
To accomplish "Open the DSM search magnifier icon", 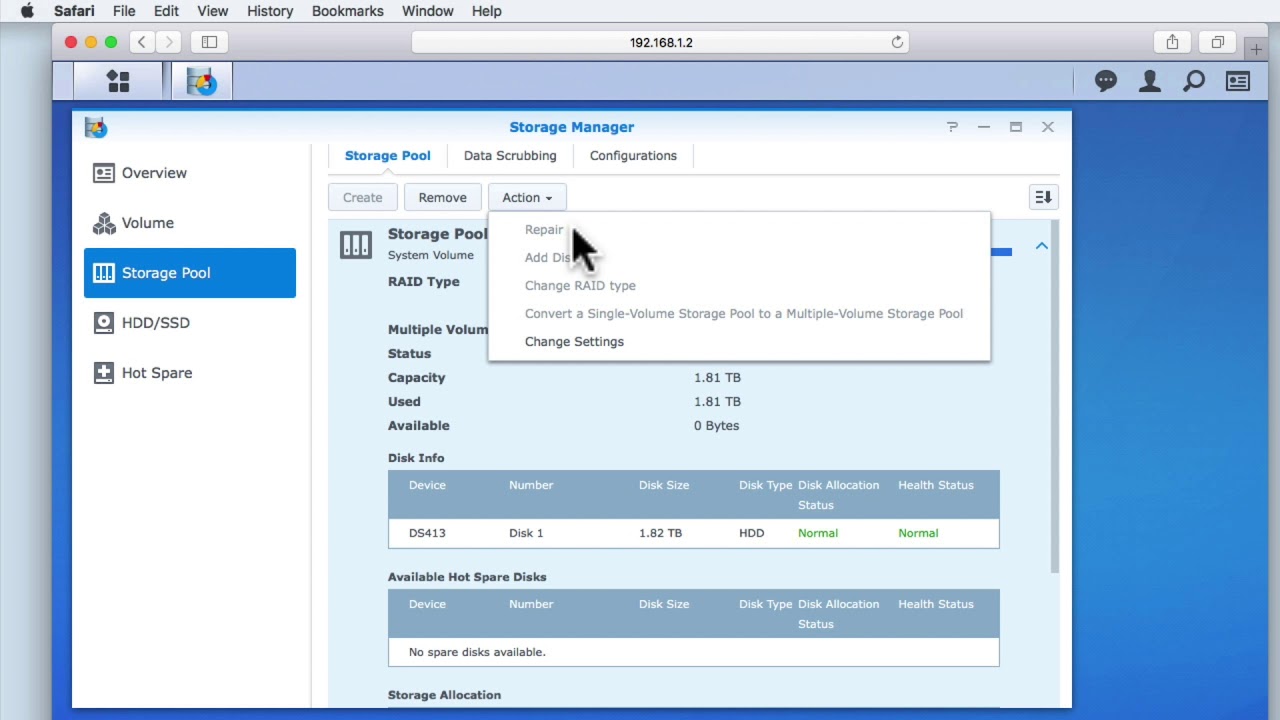I will coord(1194,82).
